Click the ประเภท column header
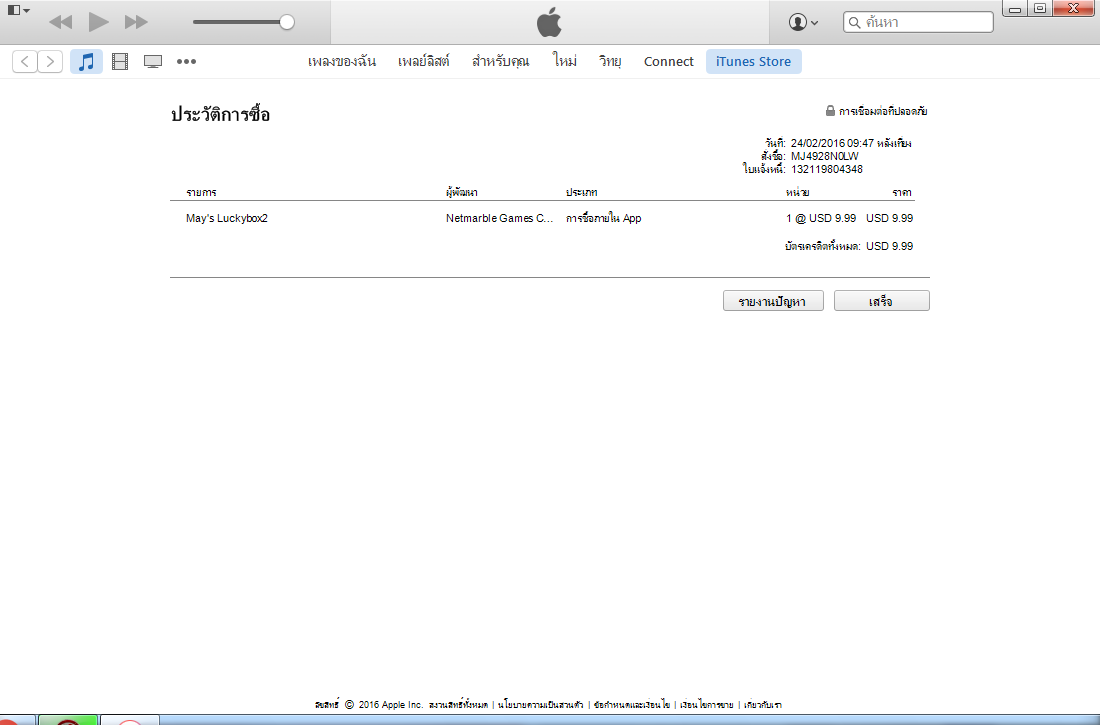1100x725 pixels. pos(582,192)
